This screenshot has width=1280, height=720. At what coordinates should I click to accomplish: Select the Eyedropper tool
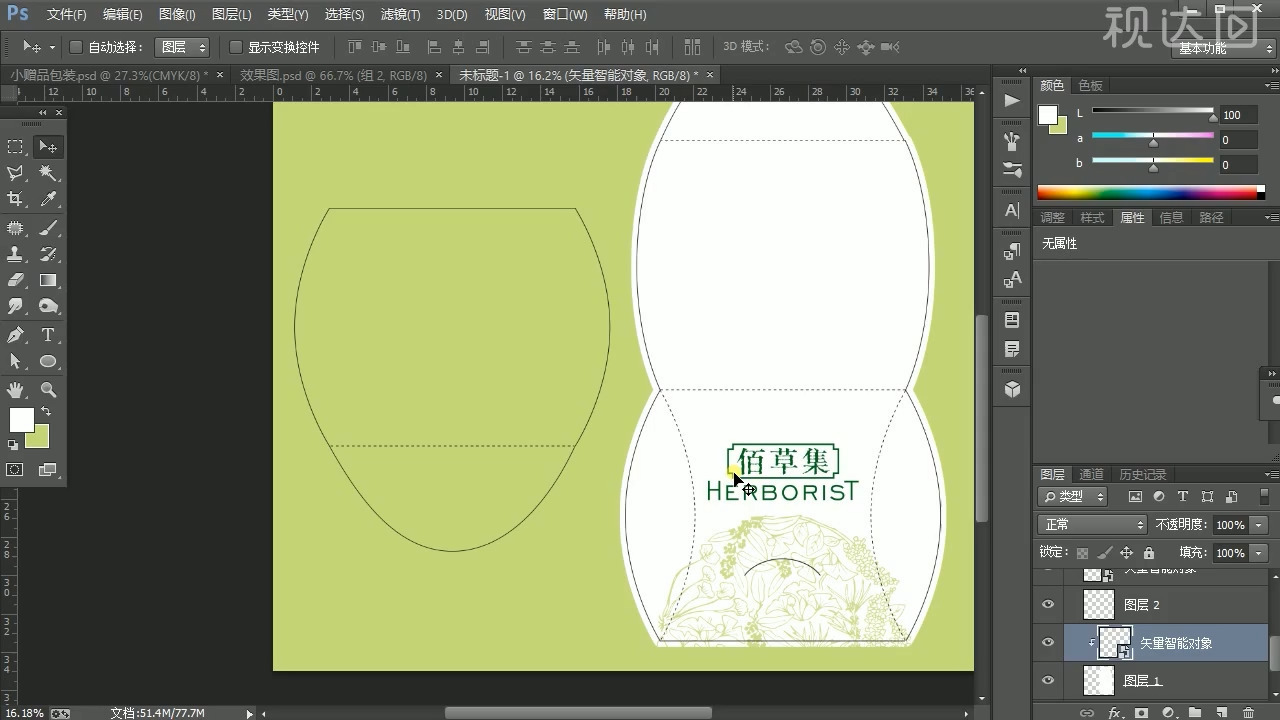click(48, 199)
